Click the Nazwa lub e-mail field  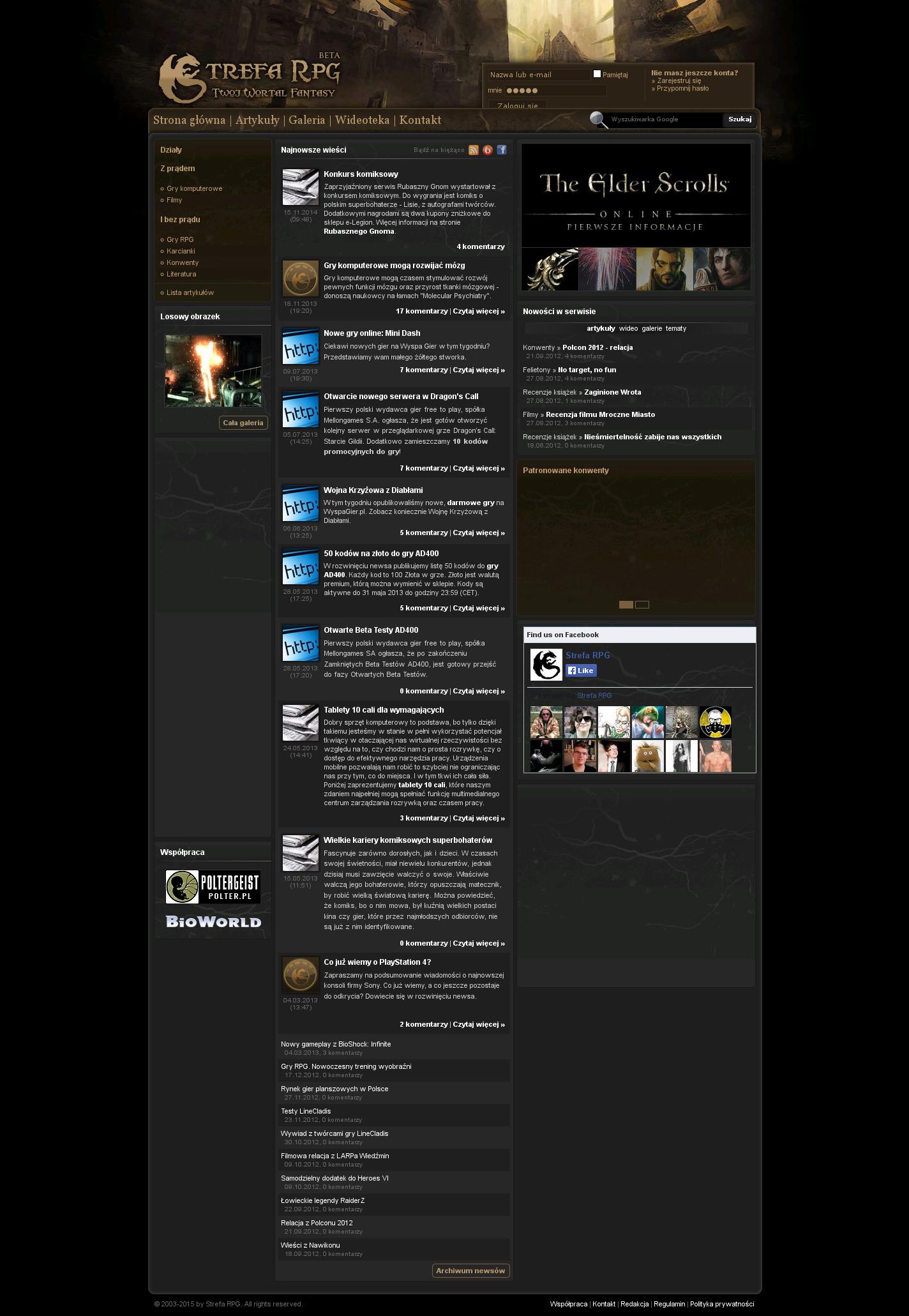pos(538,75)
